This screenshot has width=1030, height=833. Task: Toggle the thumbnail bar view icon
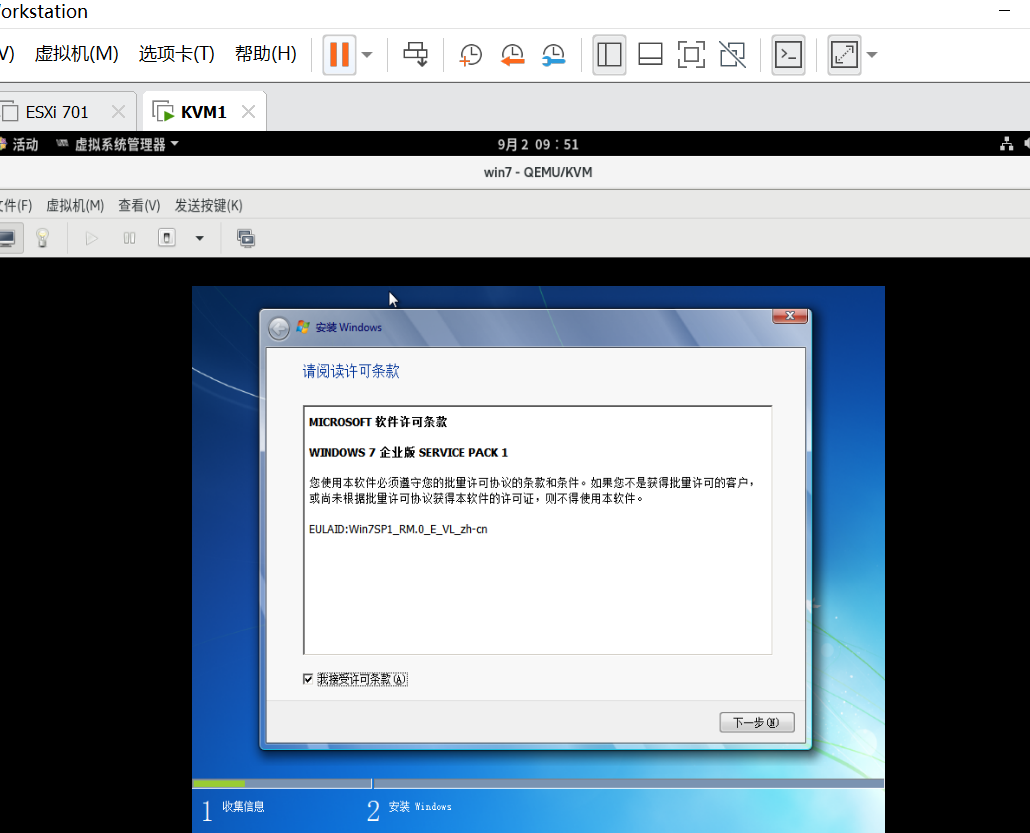click(x=650, y=55)
